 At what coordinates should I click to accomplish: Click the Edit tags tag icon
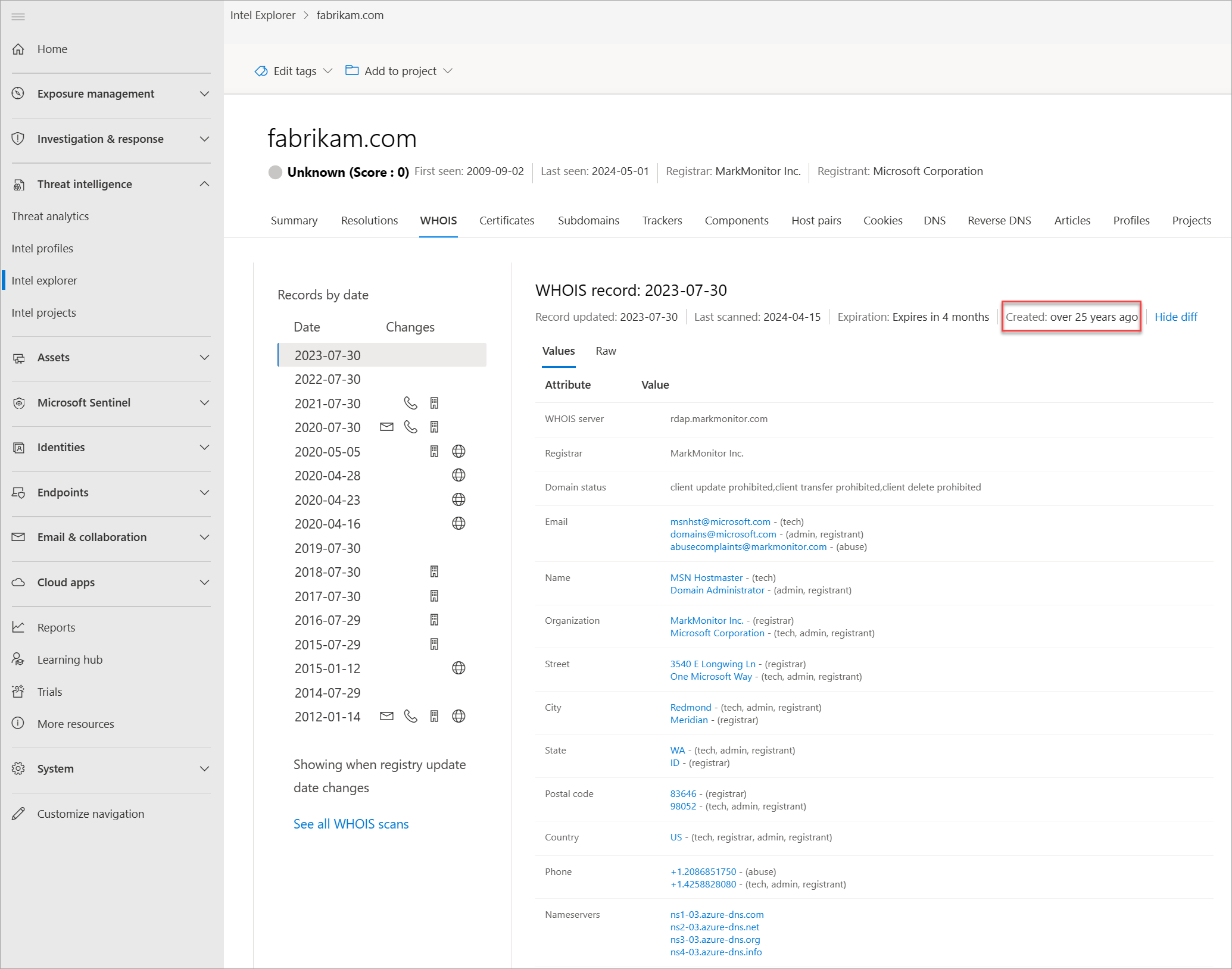[x=261, y=71]
